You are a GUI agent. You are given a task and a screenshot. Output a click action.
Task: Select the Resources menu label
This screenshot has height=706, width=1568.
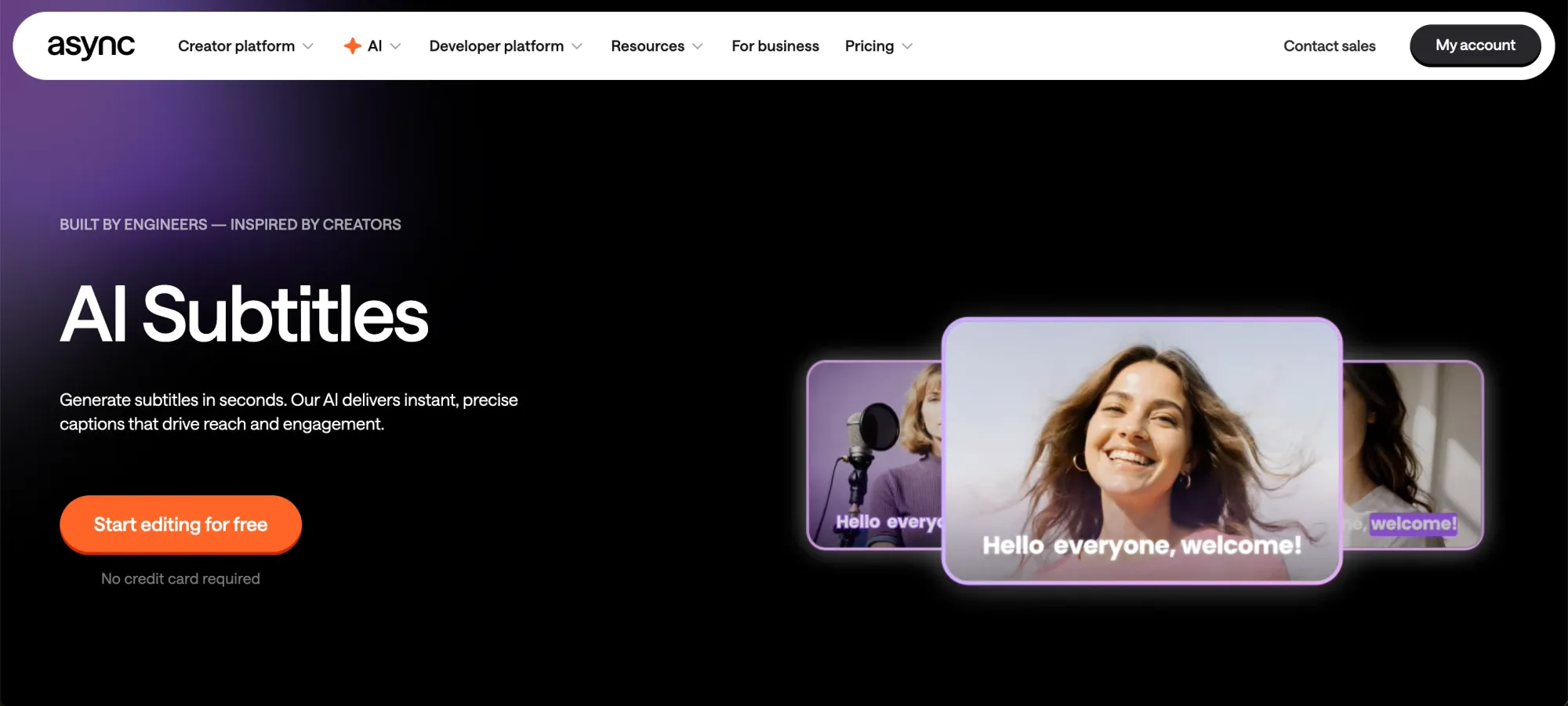pyautogui.click(x=647, y=46)
